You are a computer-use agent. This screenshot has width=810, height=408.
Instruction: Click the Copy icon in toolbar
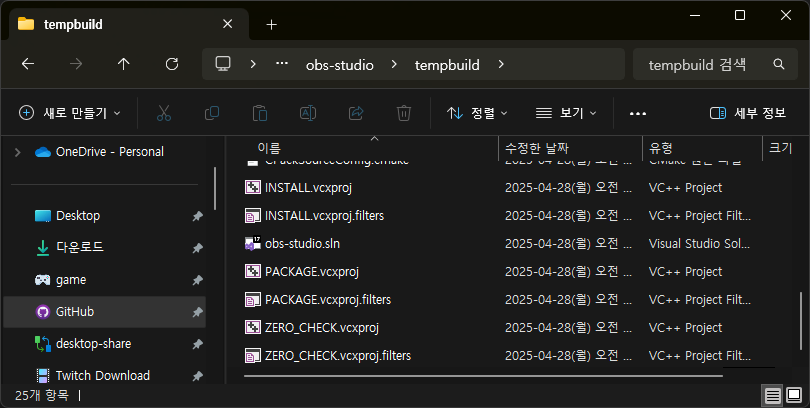[x=212, y=113]
